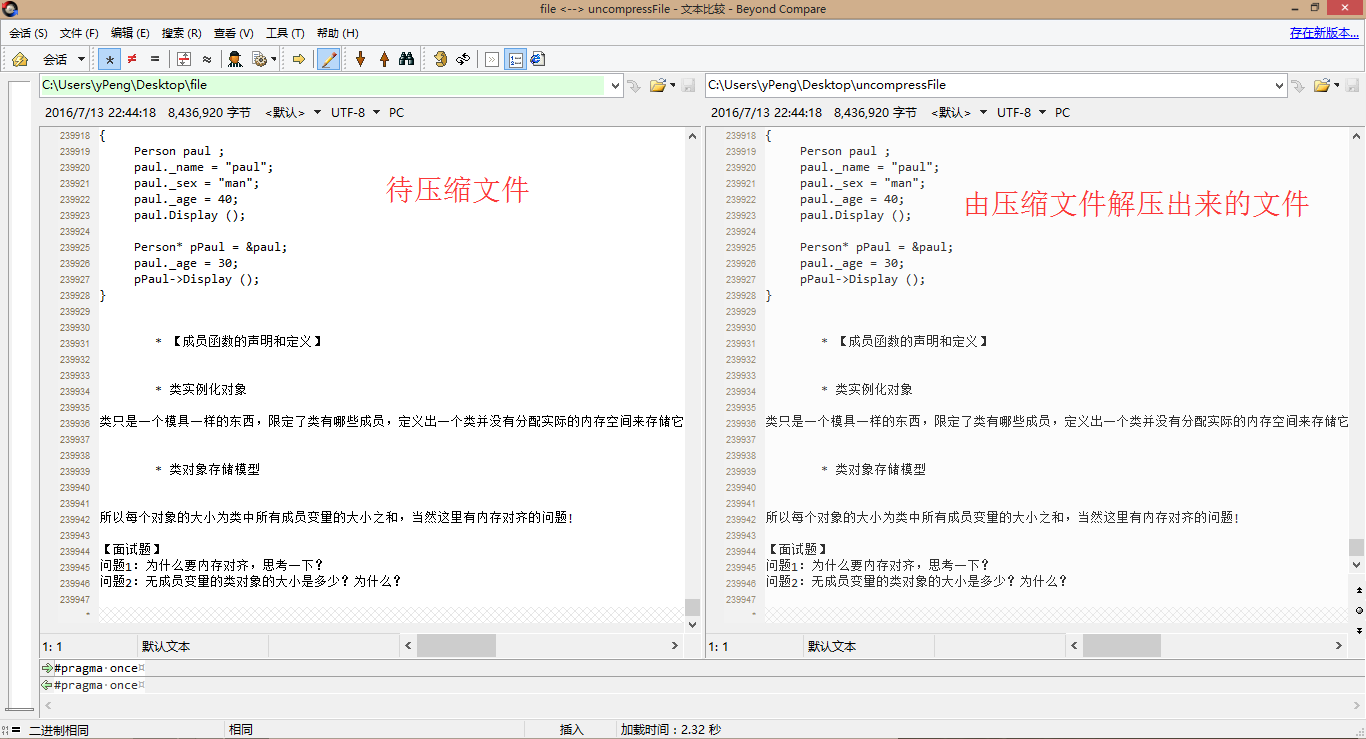Click the referee rules icon
The height and width of the screenshot is (739, 1366).
click(235, 59)
